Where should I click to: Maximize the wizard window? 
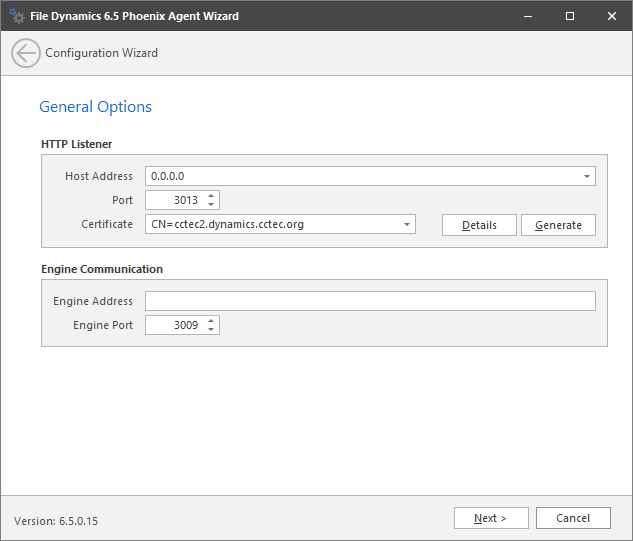pyautogui.click(x=569, y=16)
